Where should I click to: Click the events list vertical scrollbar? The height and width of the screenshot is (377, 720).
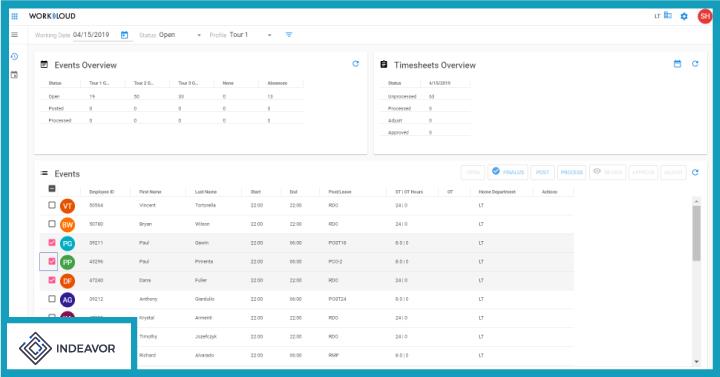pyautogui.click(x=697, y=233)
